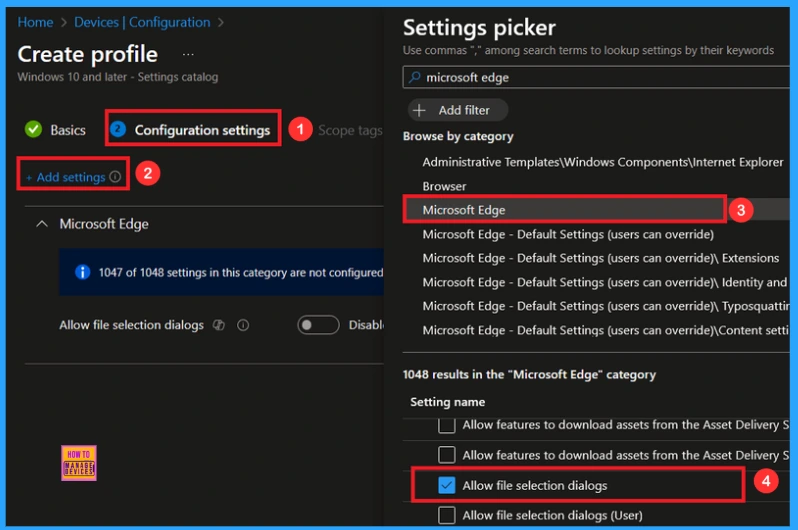Viewport: 798px width, 530px height.
Task: Click the microsoft edge search field
Action: tap(596, 77)
